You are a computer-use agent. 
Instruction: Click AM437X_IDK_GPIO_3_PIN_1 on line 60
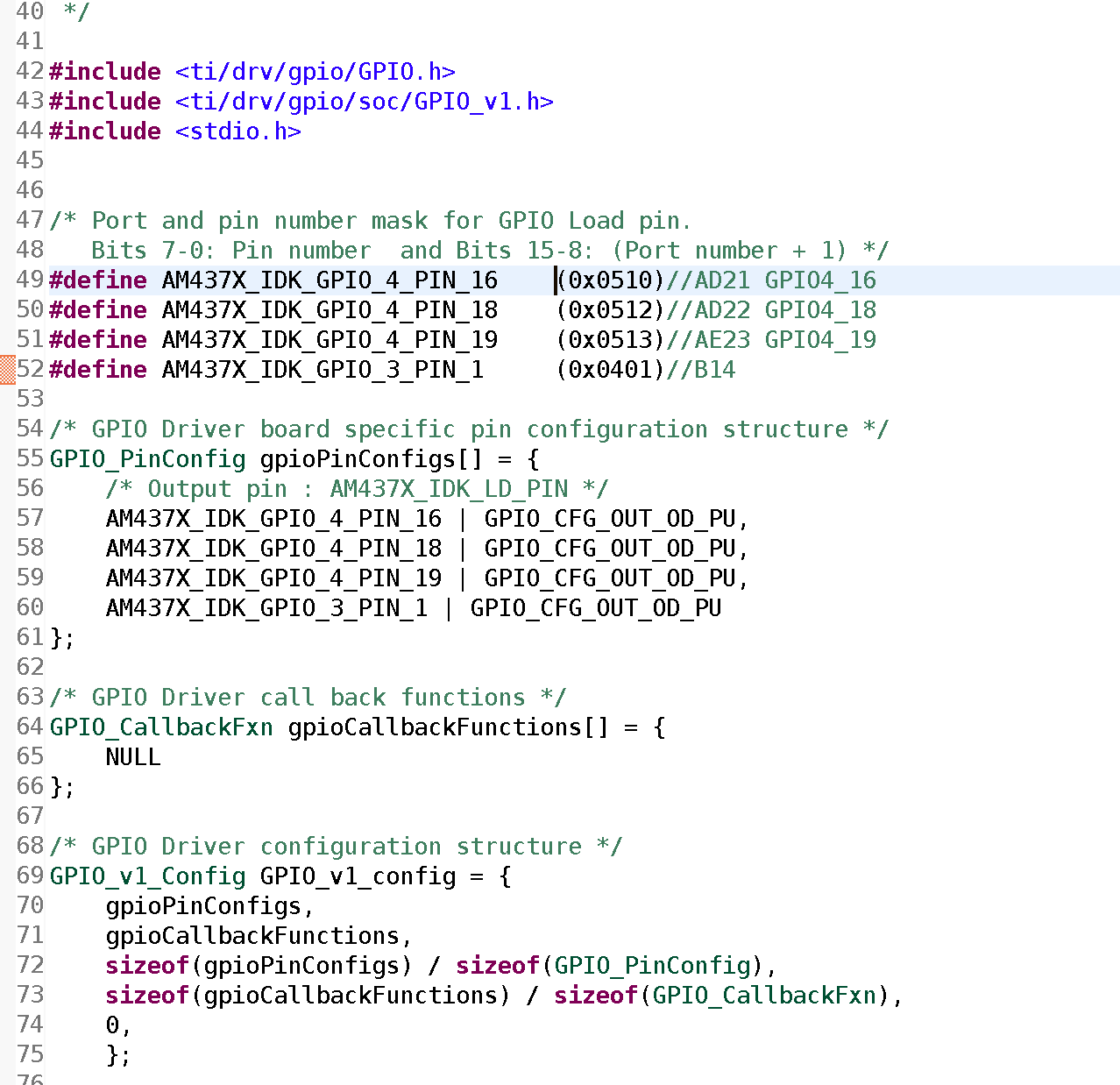coord(266,608)
